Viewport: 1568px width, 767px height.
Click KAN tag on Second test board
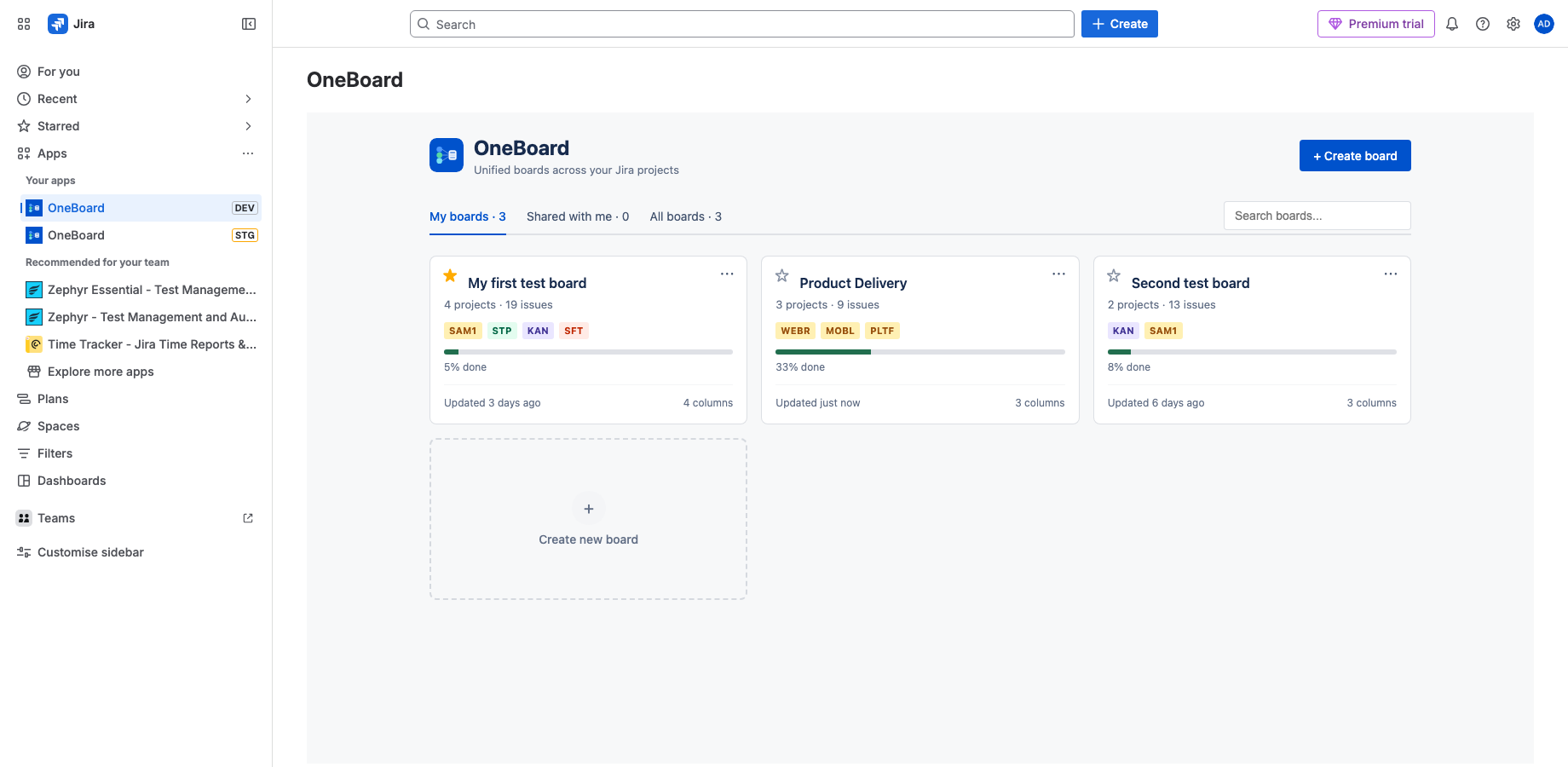click(x=1123, y=331)
